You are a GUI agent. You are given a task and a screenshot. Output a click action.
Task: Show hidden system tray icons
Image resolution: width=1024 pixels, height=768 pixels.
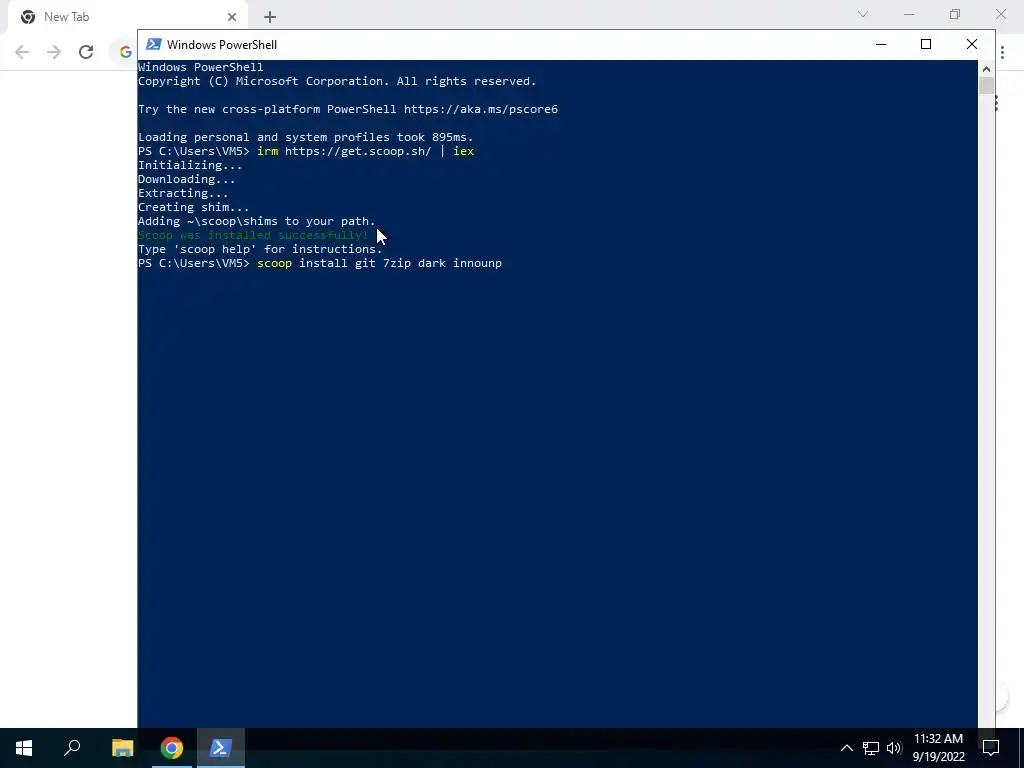coord(846,748)
